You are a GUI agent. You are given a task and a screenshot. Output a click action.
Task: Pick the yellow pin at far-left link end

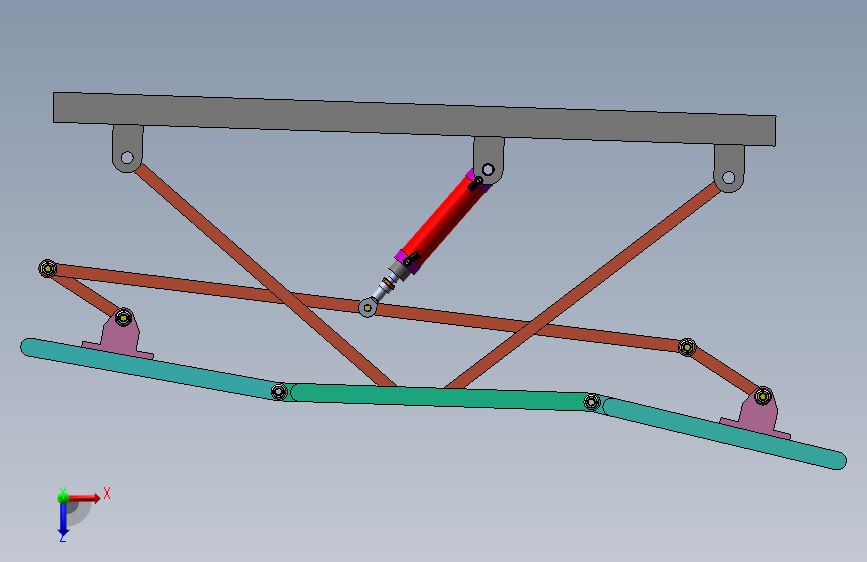(x=48, y=268)
